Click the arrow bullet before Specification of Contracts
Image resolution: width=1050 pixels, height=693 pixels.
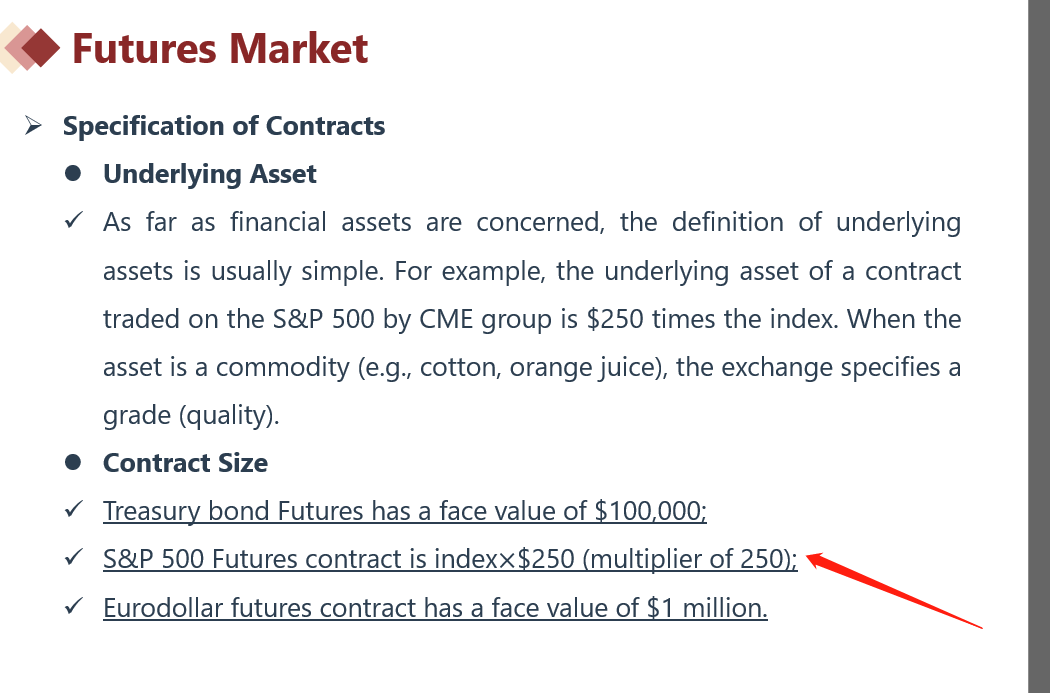click(33, 126)
